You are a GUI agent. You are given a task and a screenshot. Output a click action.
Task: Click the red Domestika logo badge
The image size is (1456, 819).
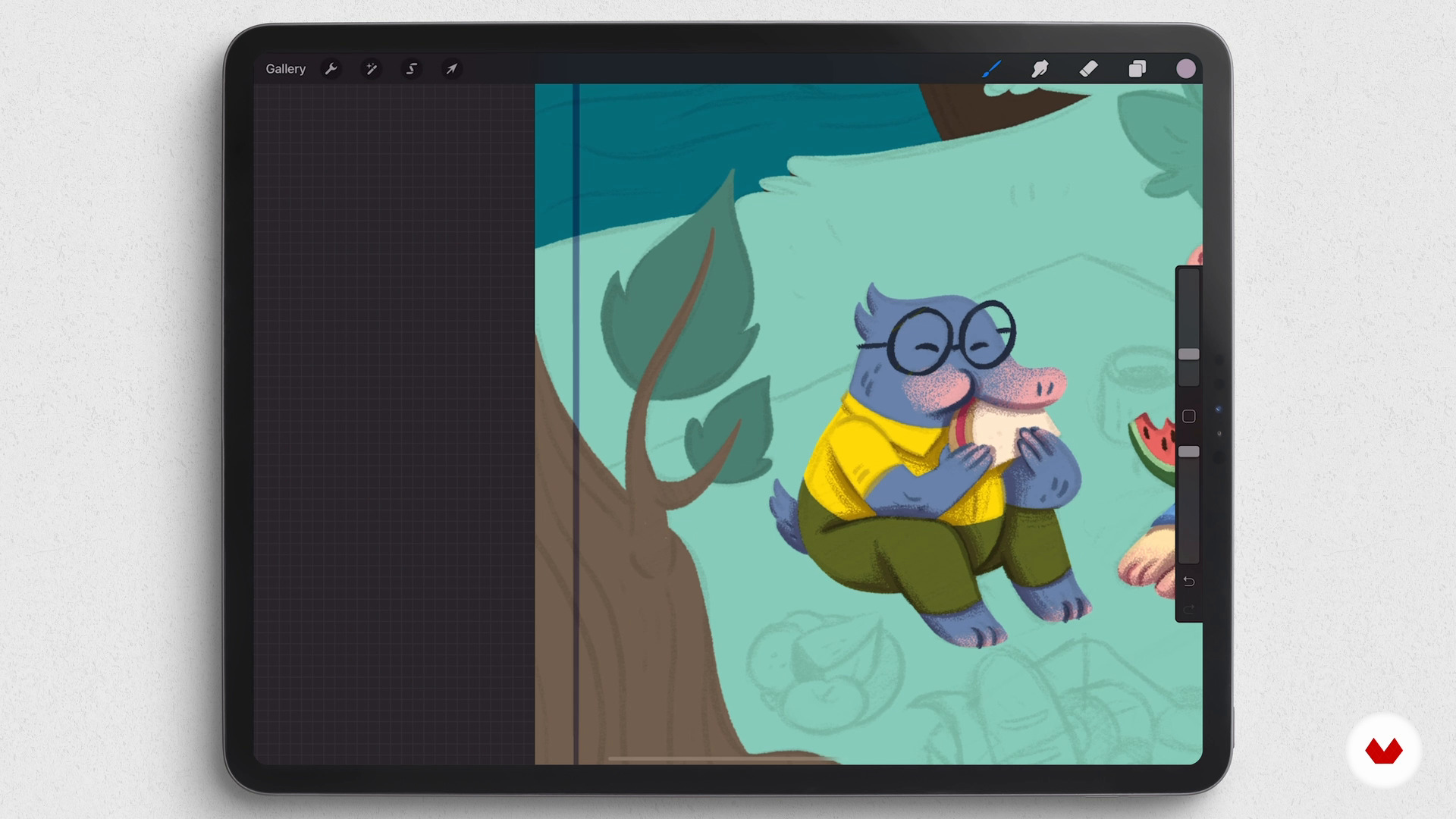click(1383, 751)
